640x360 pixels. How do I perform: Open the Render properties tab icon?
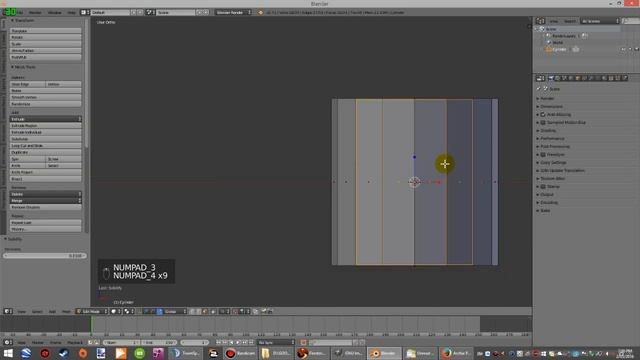551,78
